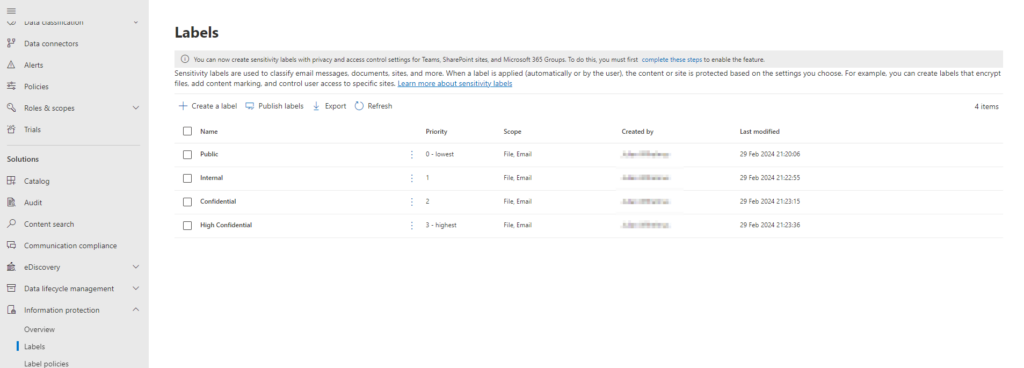
Task: Check the Public label row checkbox
Action: click(x=187, y=155)
